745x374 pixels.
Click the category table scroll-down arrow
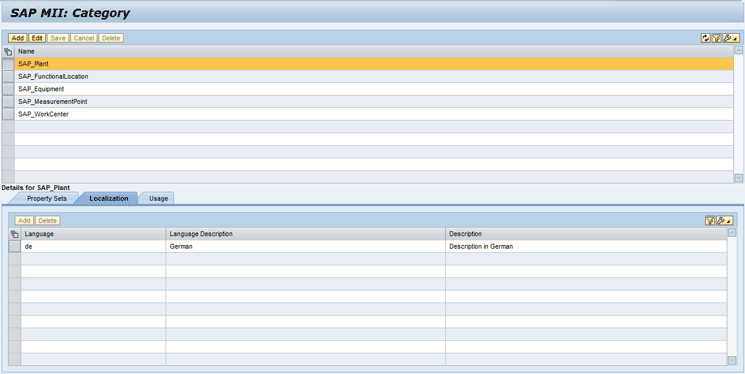(x=738, y=178)
